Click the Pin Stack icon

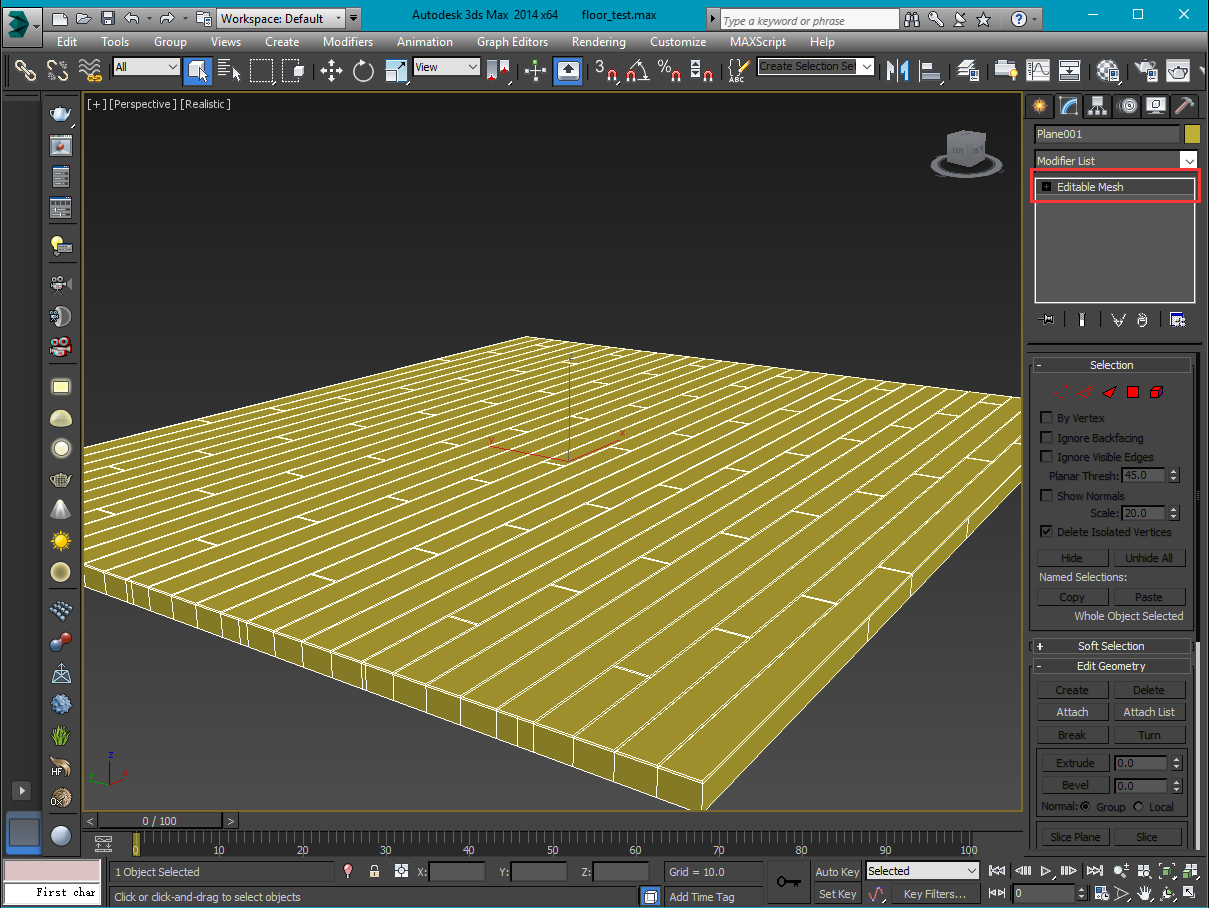point(1047,319)
